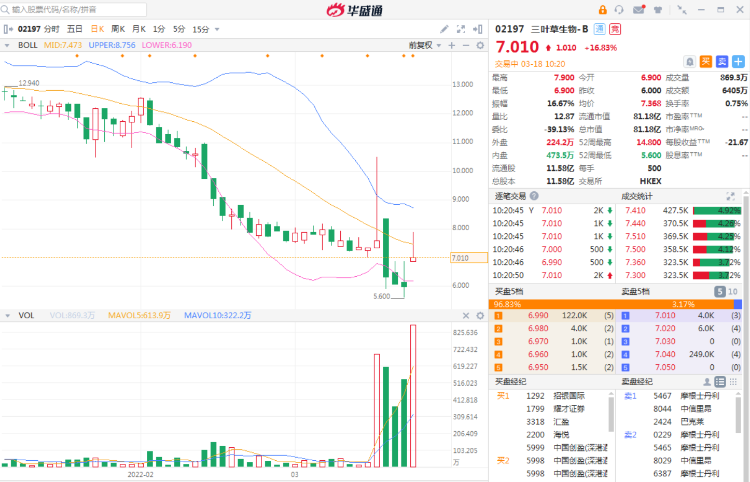The image size is (750, 482).
Task: Click the orange Buy (买) button
Action: (706, 62)
